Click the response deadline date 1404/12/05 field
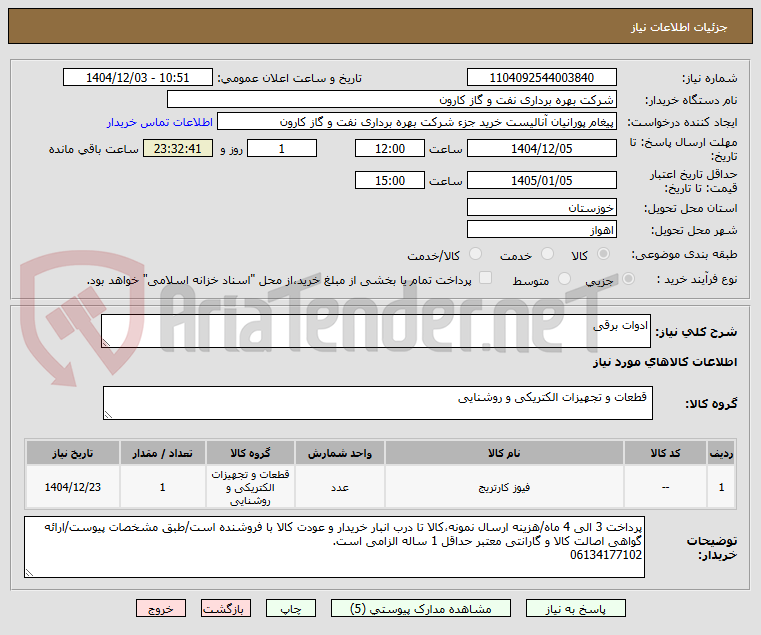The image size is (761, 635). [542, 149]
